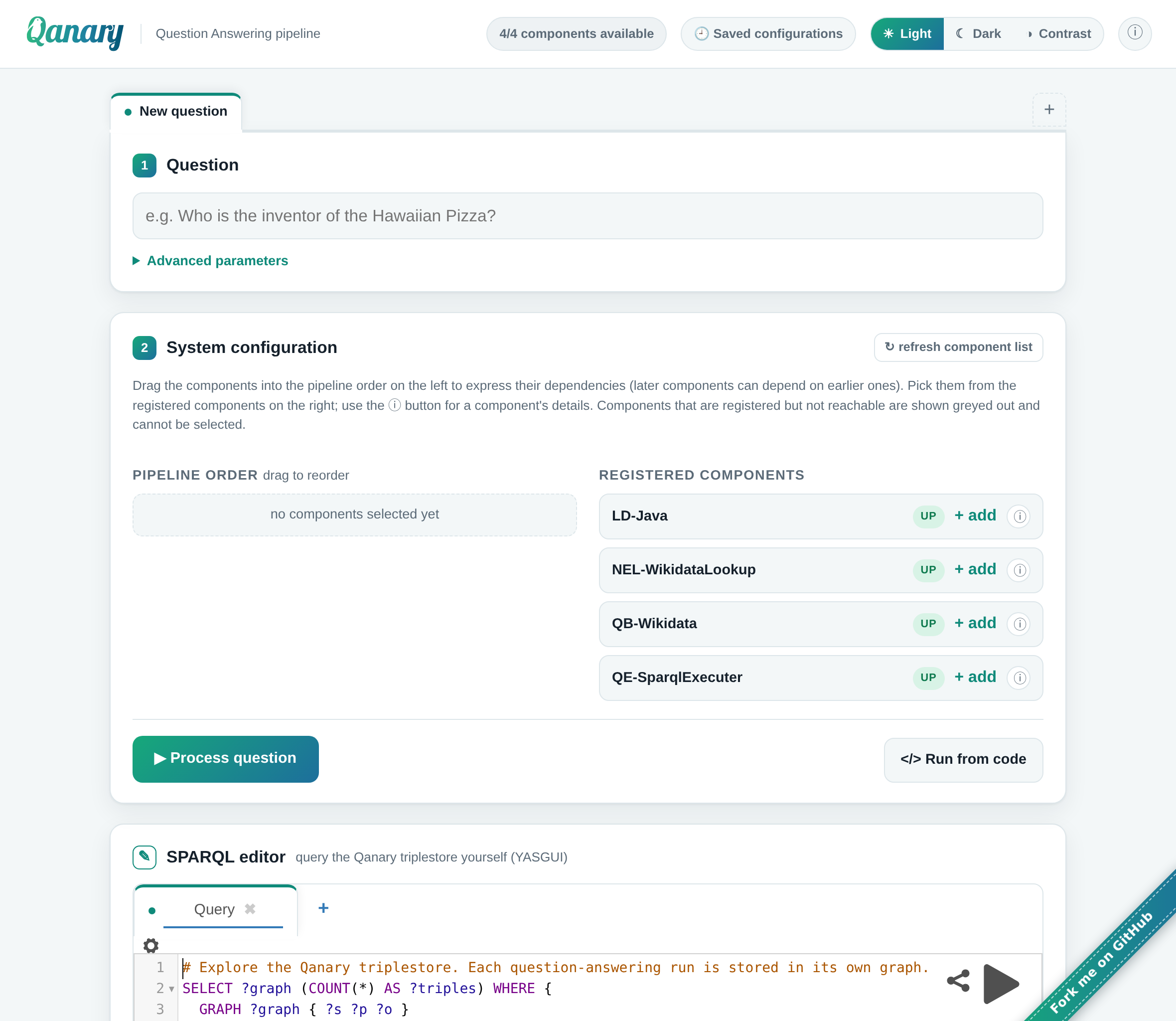Show details for QE-SparqlExecuter component
The image size is (1176, 1021).
pos(1020,678)
